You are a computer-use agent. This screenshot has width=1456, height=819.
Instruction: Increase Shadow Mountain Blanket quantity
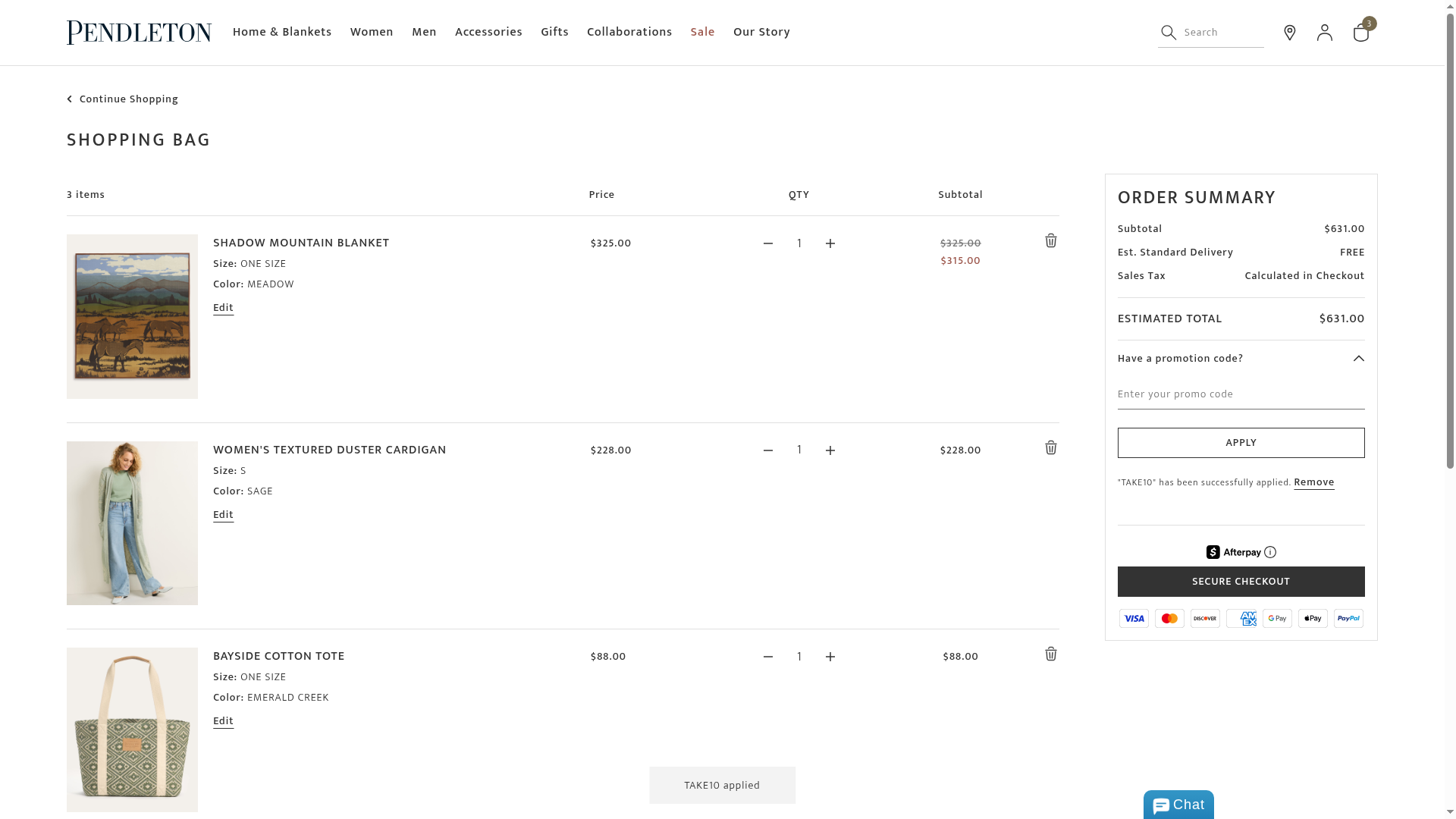[830, 244]
